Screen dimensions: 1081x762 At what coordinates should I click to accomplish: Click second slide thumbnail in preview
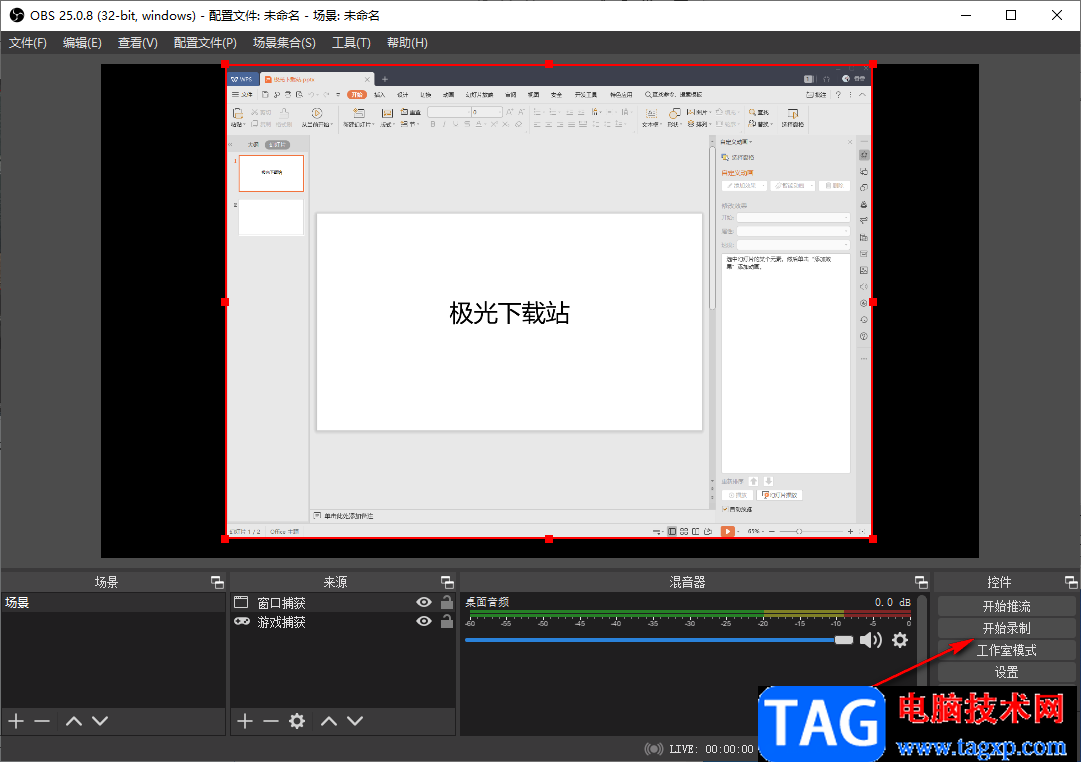(x=271, y=217)
